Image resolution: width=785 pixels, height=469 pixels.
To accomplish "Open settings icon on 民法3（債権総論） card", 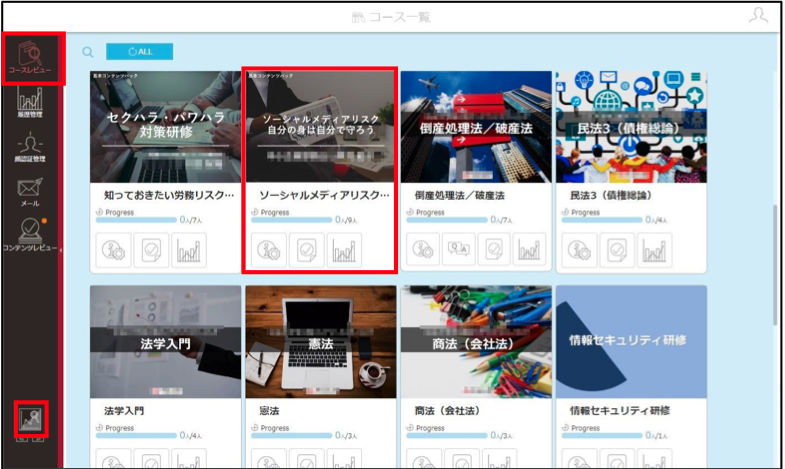I will coord(580,250).
